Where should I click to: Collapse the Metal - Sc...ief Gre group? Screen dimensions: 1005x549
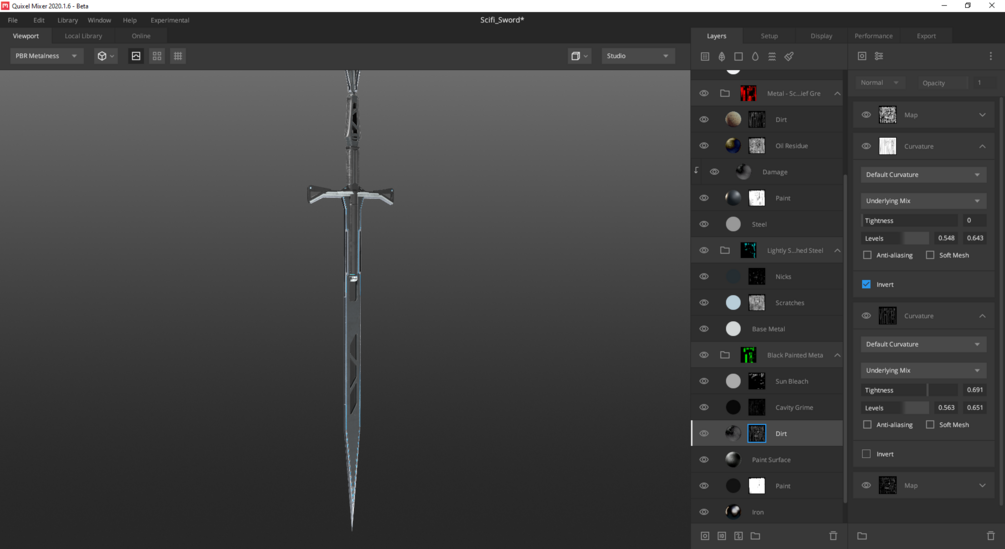[837, 94]
